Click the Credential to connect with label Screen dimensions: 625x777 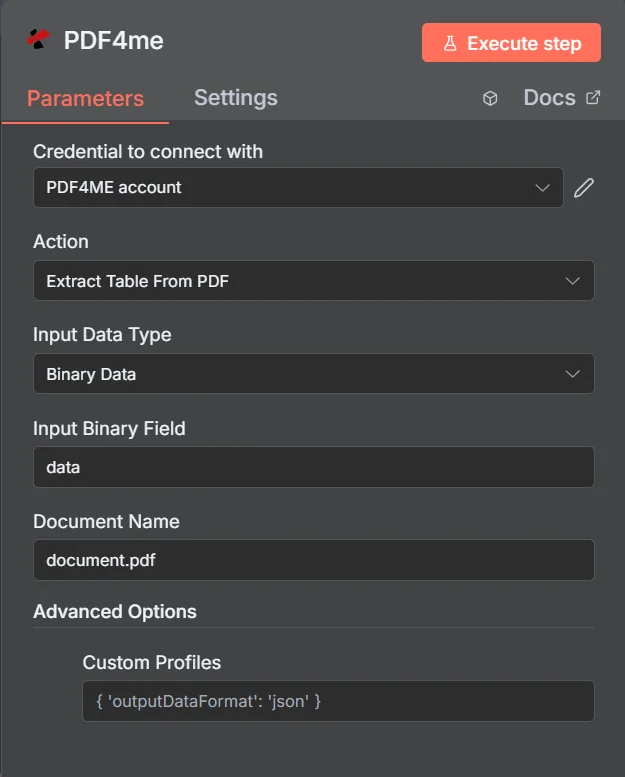pos(148,152)
